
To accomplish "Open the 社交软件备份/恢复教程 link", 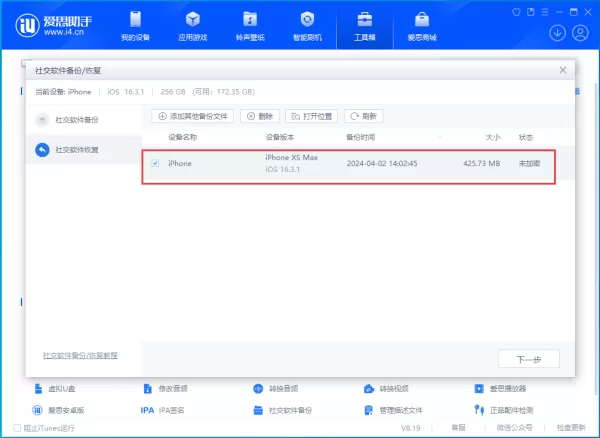I will (80, 355).
